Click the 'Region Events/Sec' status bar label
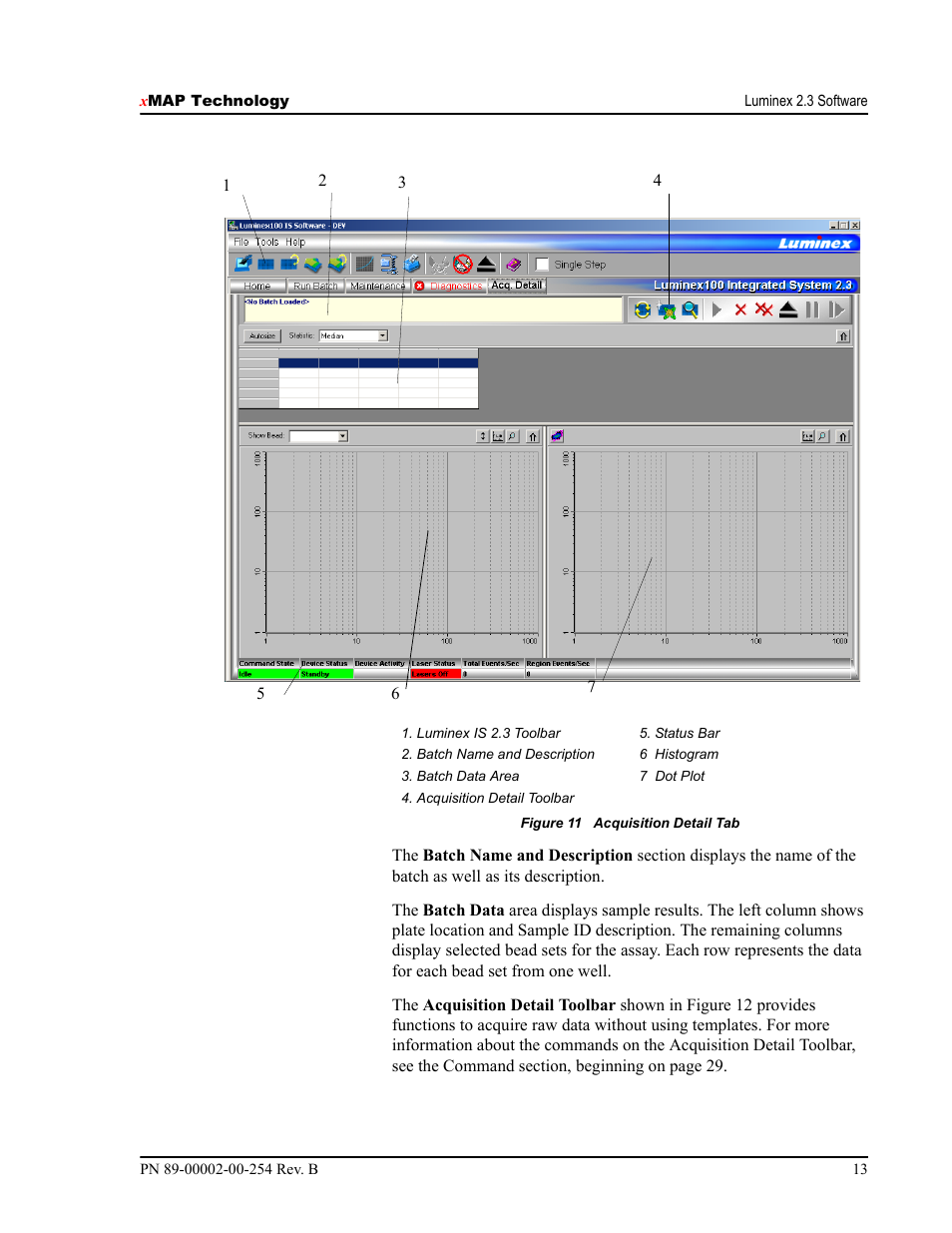 point(558,663)
